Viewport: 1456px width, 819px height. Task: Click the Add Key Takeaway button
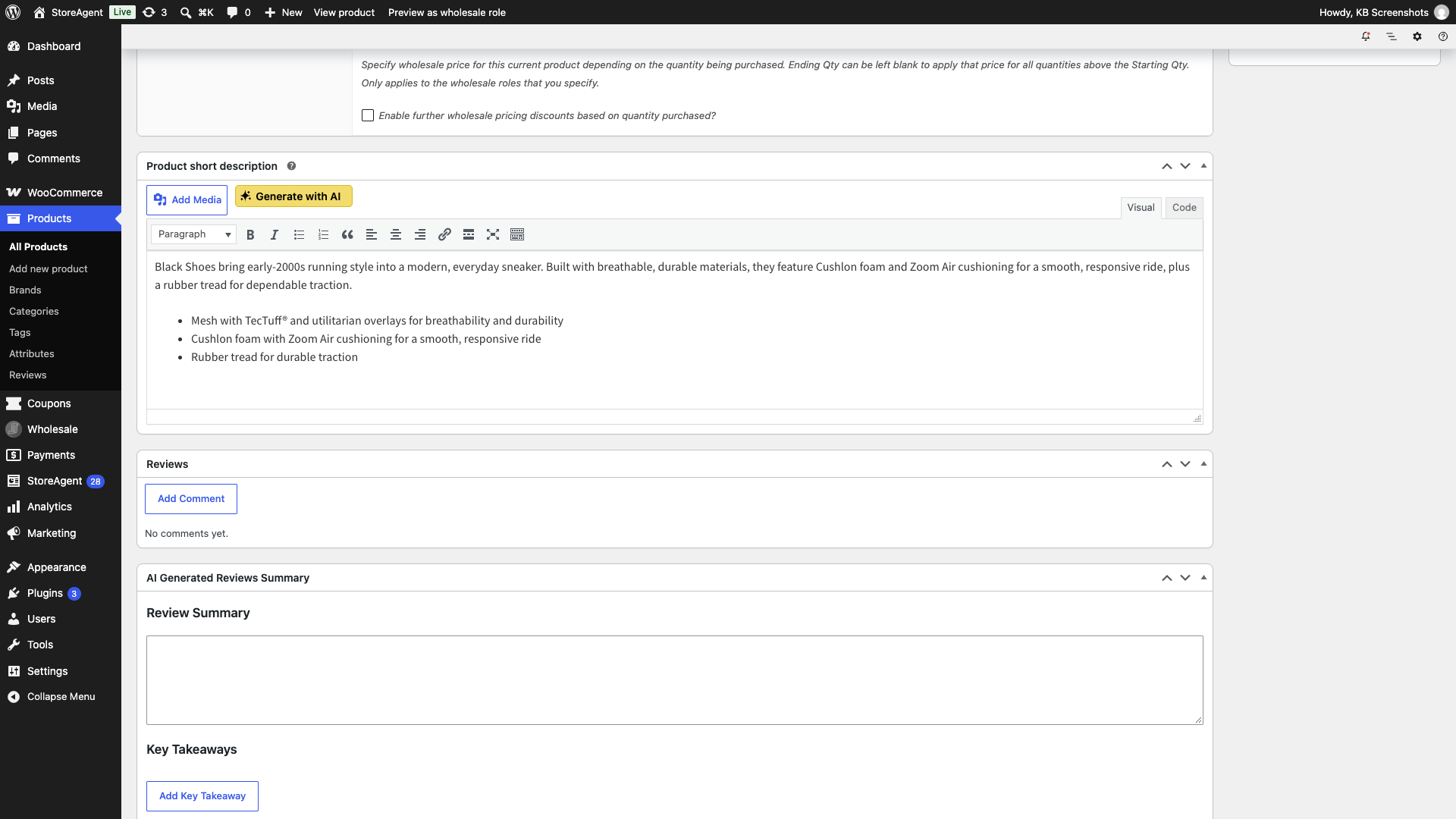202,796
